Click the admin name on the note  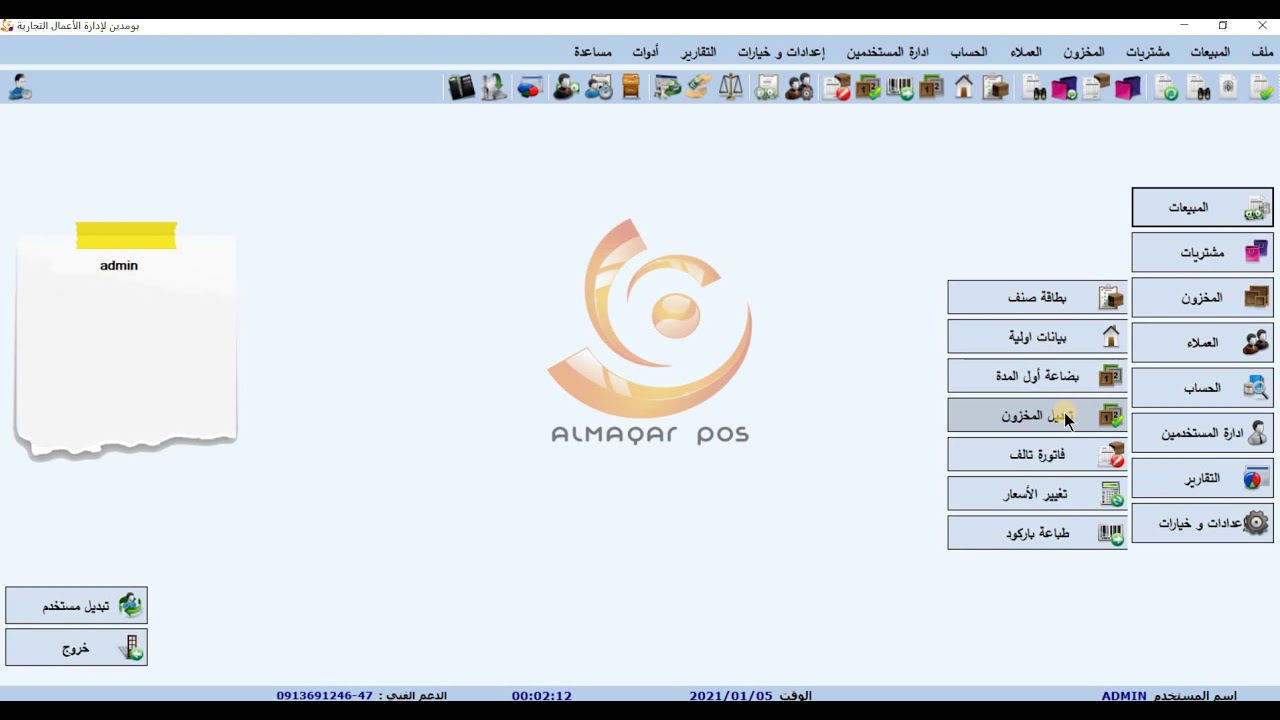tap(119, 266)
